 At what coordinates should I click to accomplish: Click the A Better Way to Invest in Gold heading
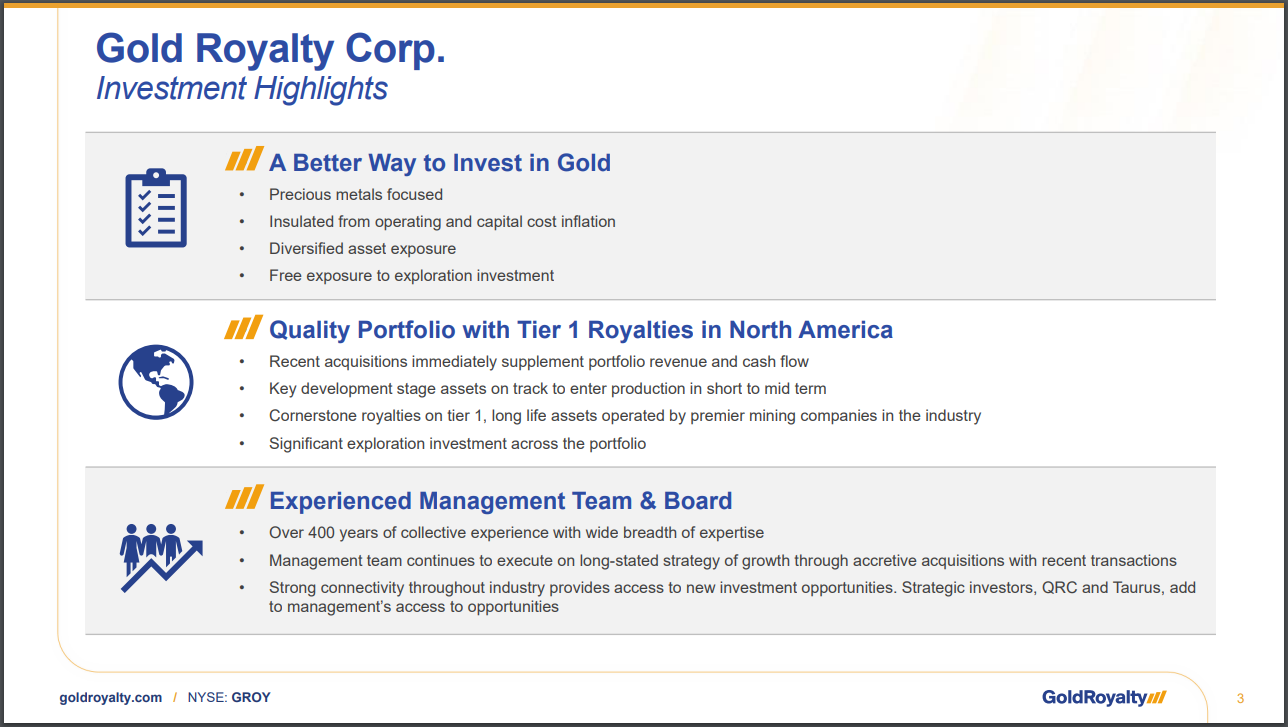coord(439,163)
